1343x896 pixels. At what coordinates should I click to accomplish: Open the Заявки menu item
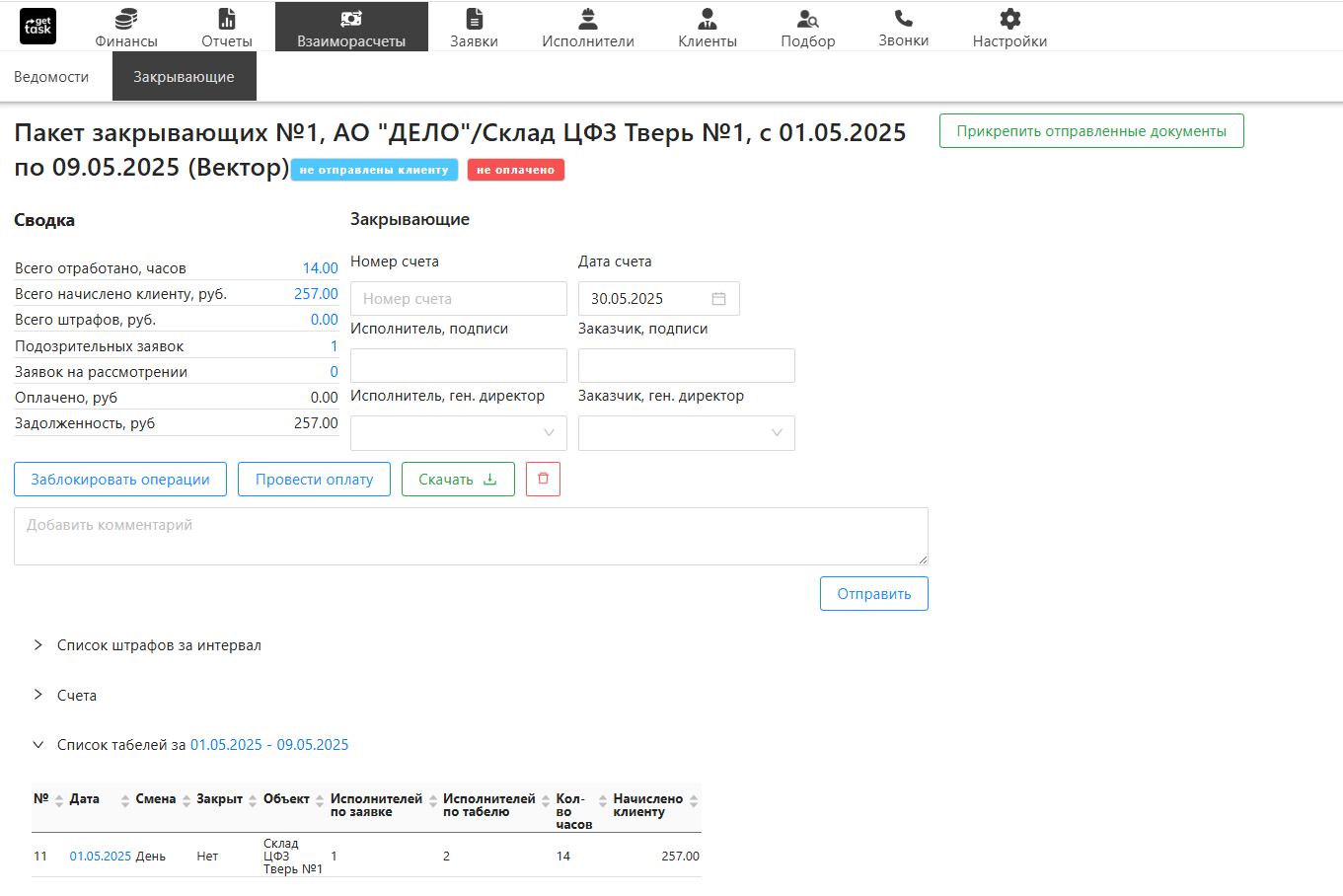pyautogui.click(x=474, y=27)
